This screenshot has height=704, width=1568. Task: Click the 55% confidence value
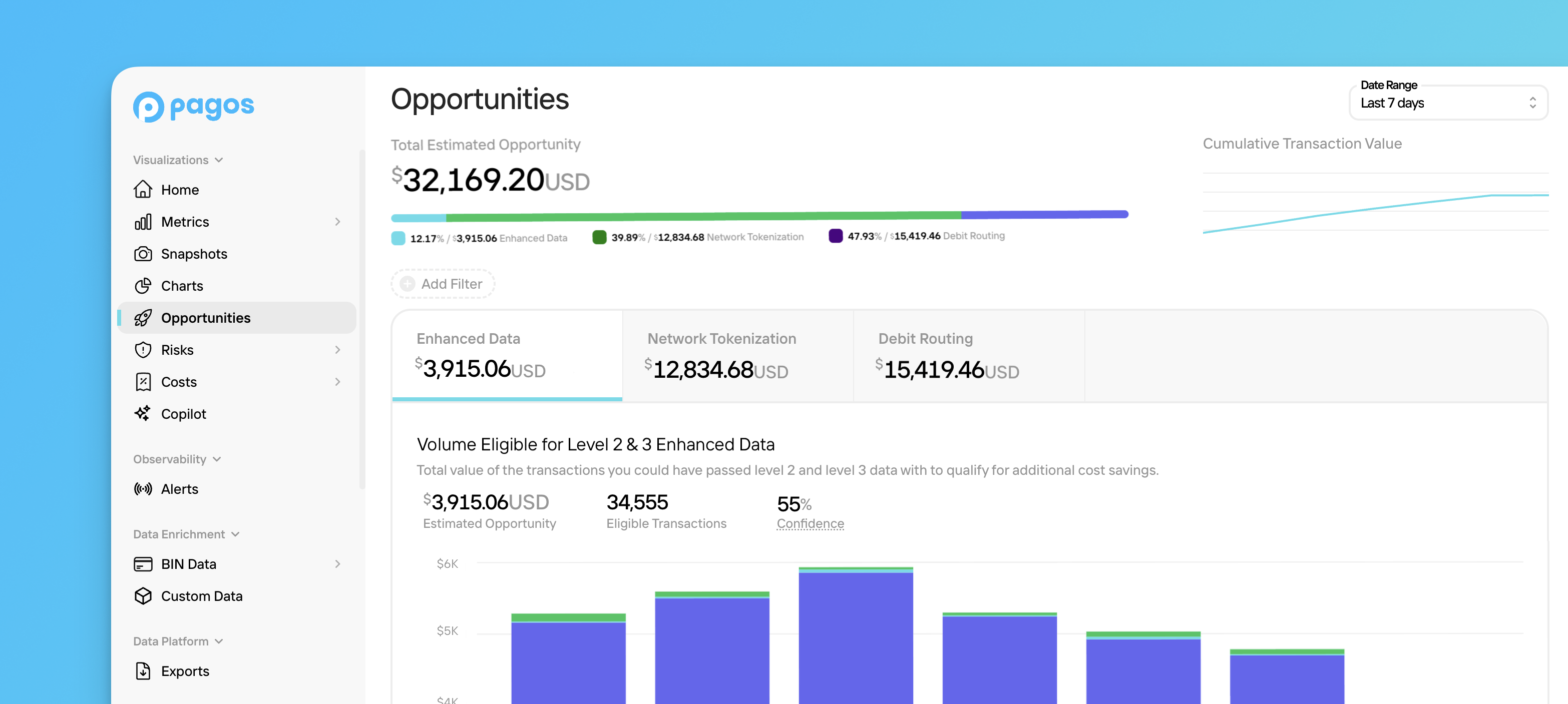(x=794, y=504)
